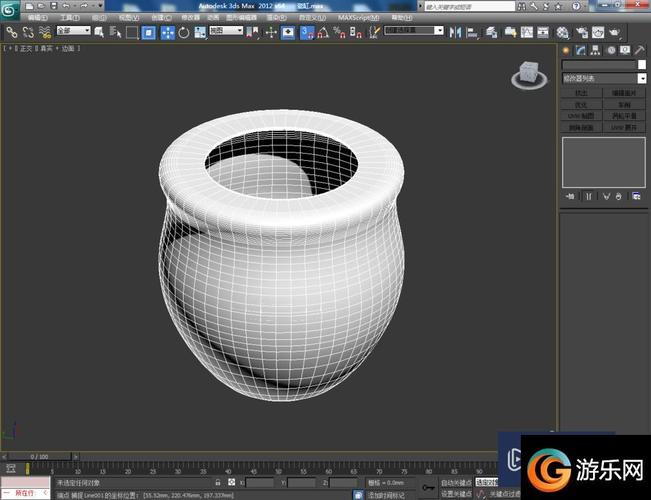This screenshot has width=651, height=500.
Task: Toggle the 3D Snaps button
Action: coord(307,32)
